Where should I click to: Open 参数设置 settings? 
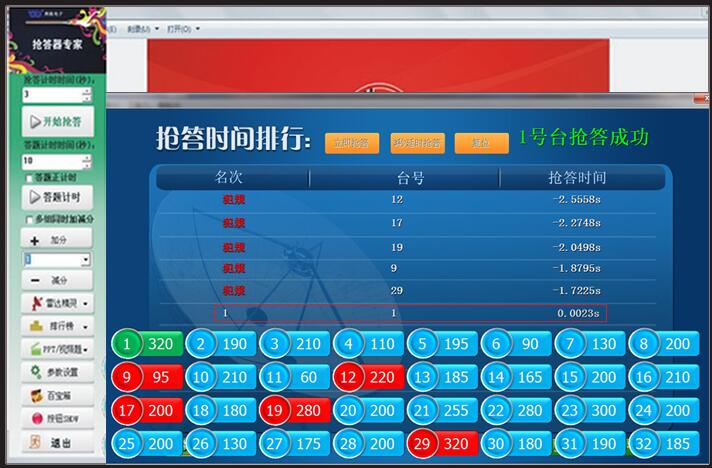tap(56, 372)
